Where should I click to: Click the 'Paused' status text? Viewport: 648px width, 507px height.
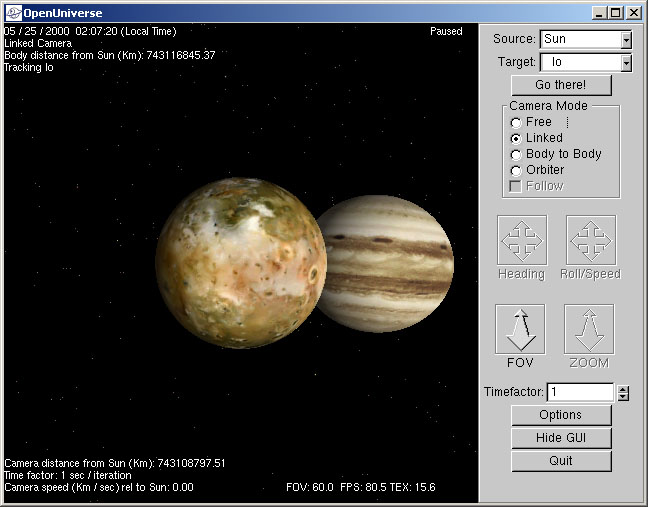click(x=446, y=31)
